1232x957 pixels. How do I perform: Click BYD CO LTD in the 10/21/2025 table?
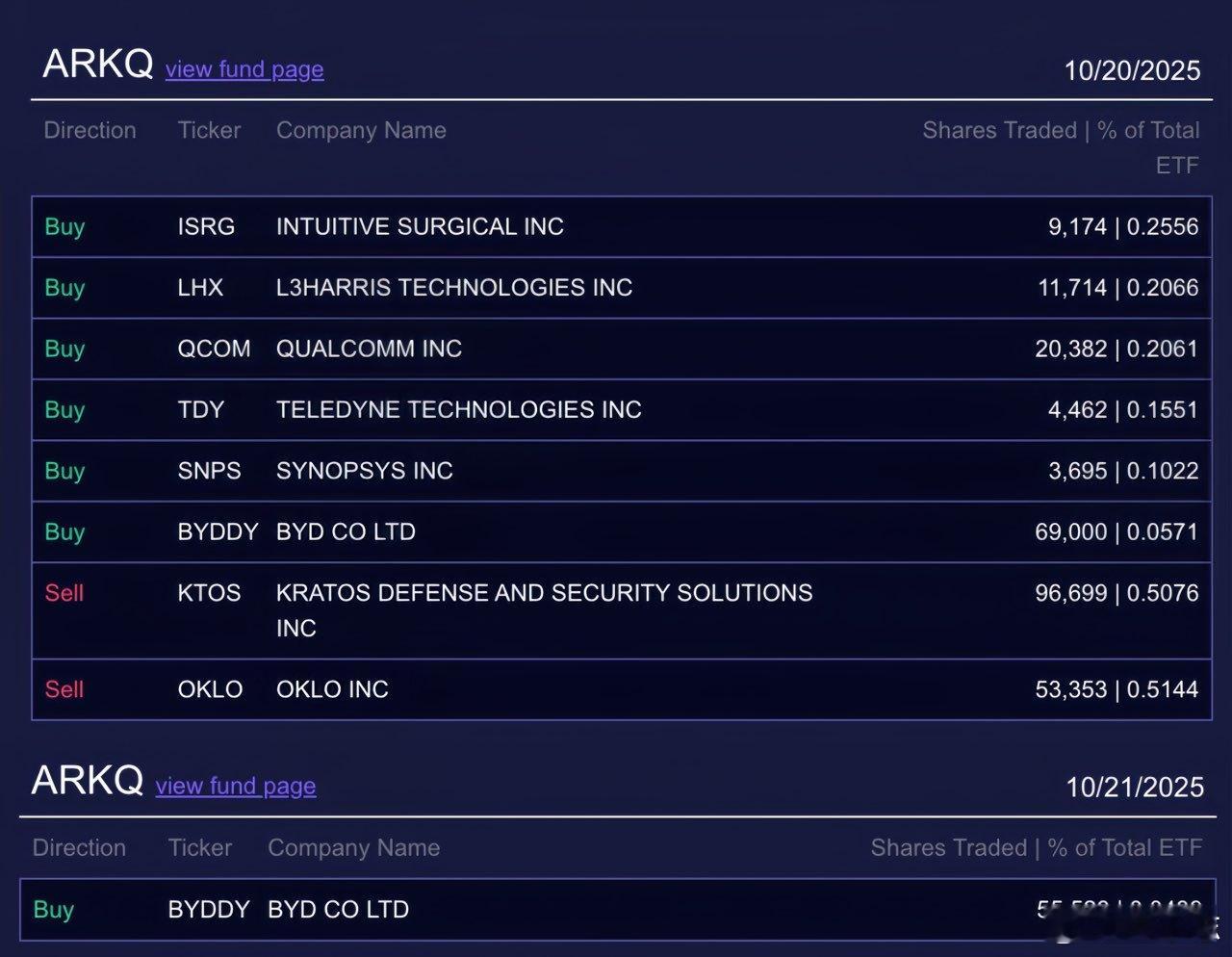click(x=338, y=909)
